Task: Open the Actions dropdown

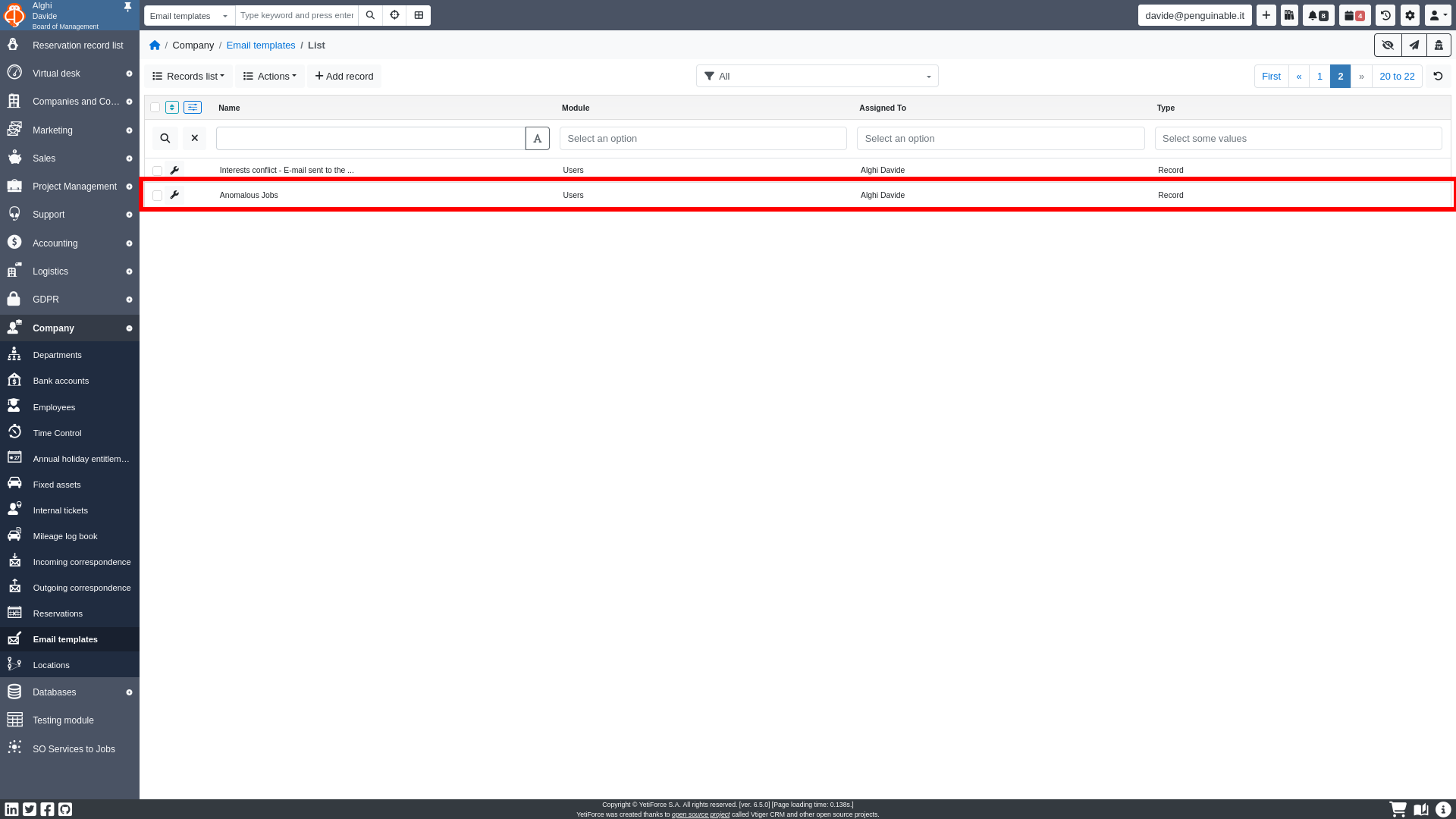Action: click(x=269, y=76)
